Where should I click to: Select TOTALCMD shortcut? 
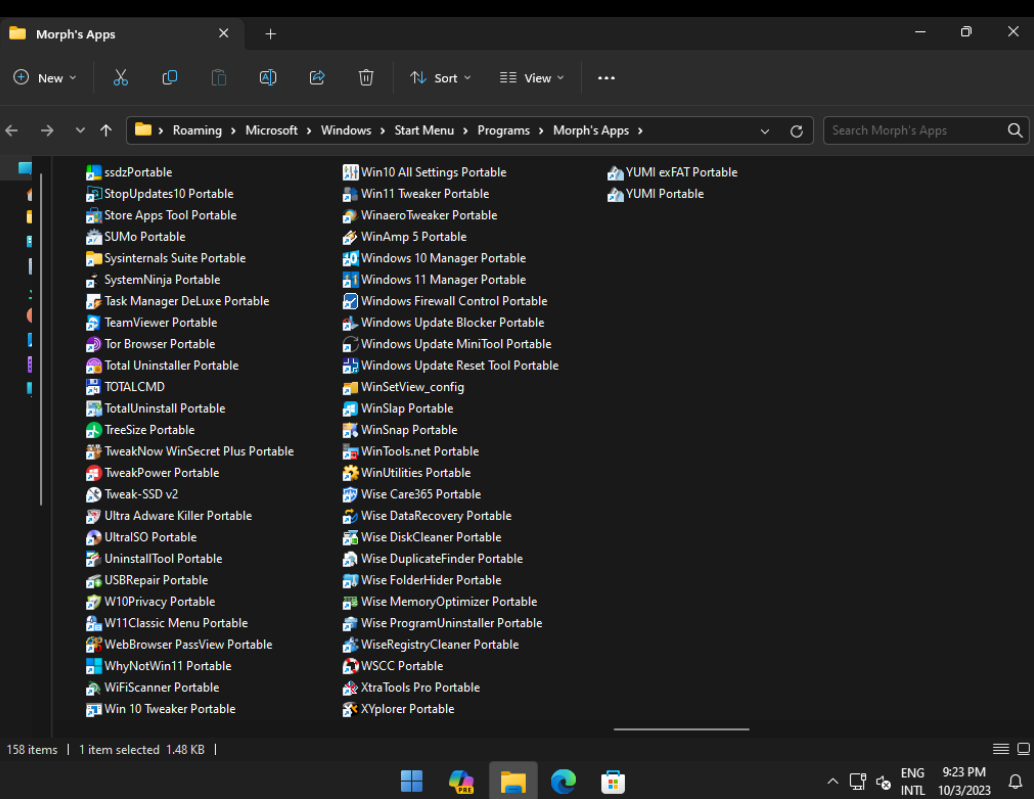point(125,387)
